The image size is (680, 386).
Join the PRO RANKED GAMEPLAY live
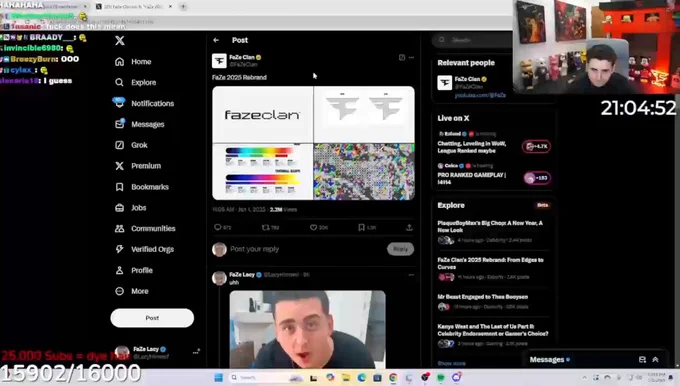[472, 179]
